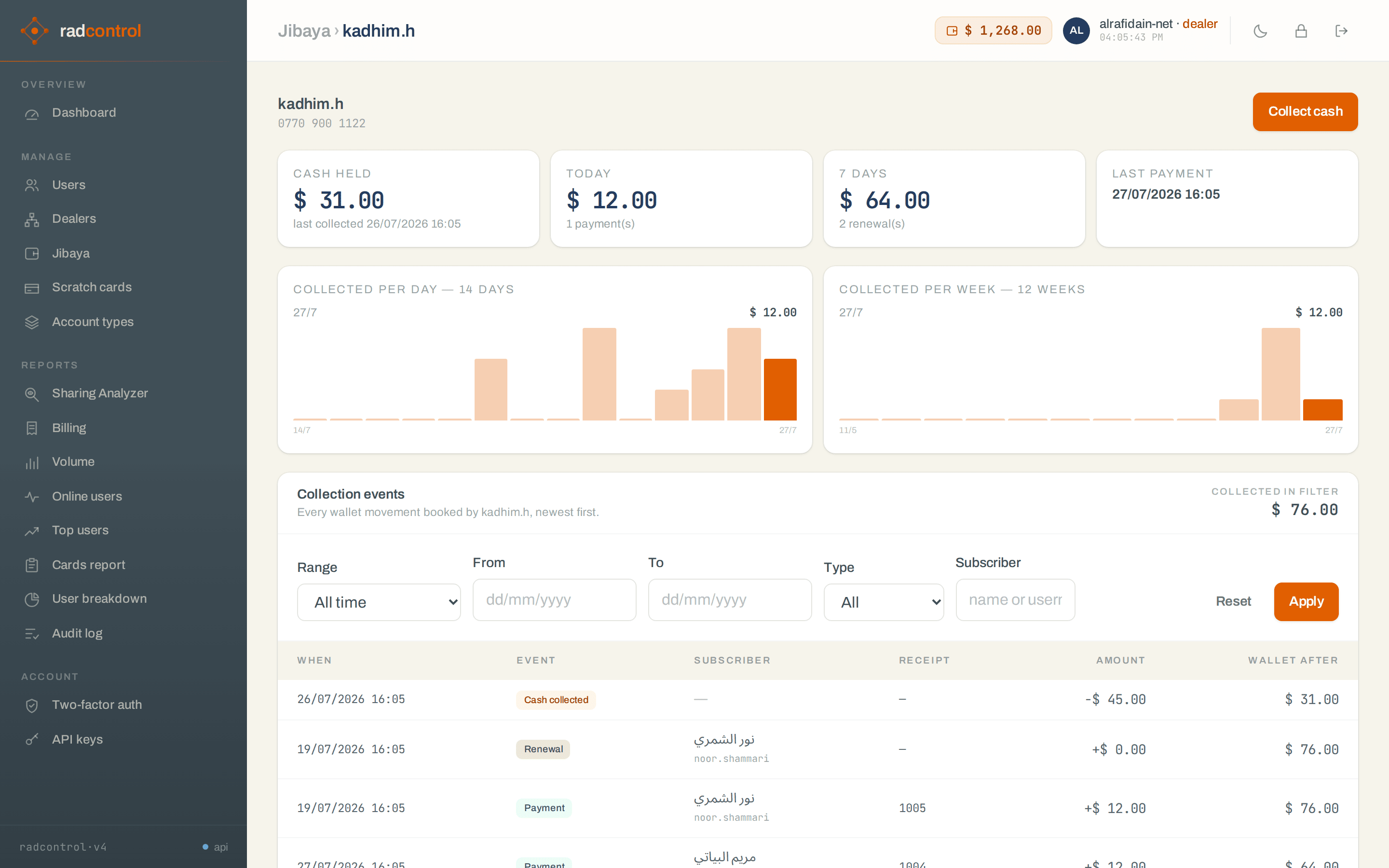Click the To date input field
Screen dimensions: 1389x868
pyautogui.click(x=730, y=600)
